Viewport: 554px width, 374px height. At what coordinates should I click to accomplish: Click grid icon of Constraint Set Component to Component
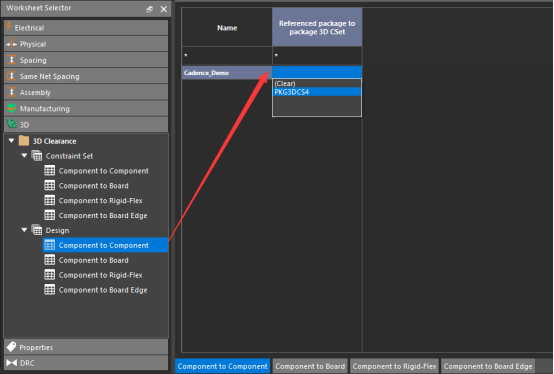coord(49,170)
